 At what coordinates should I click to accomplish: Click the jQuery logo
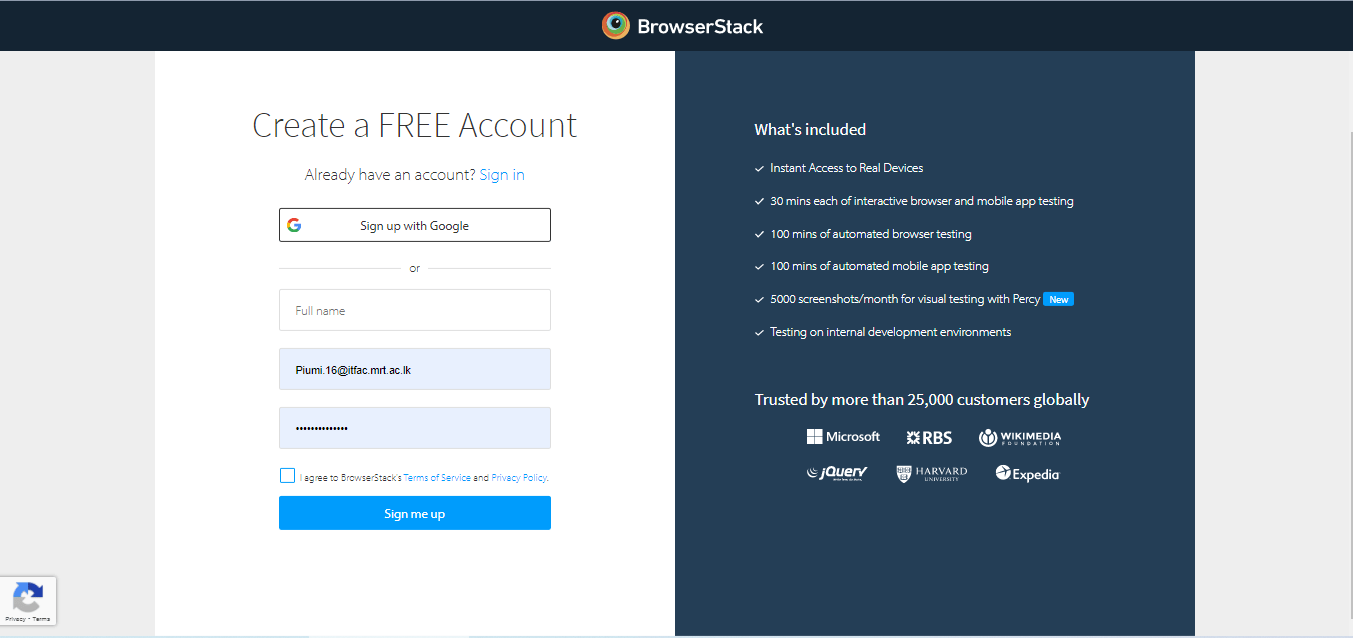(837, 473)
